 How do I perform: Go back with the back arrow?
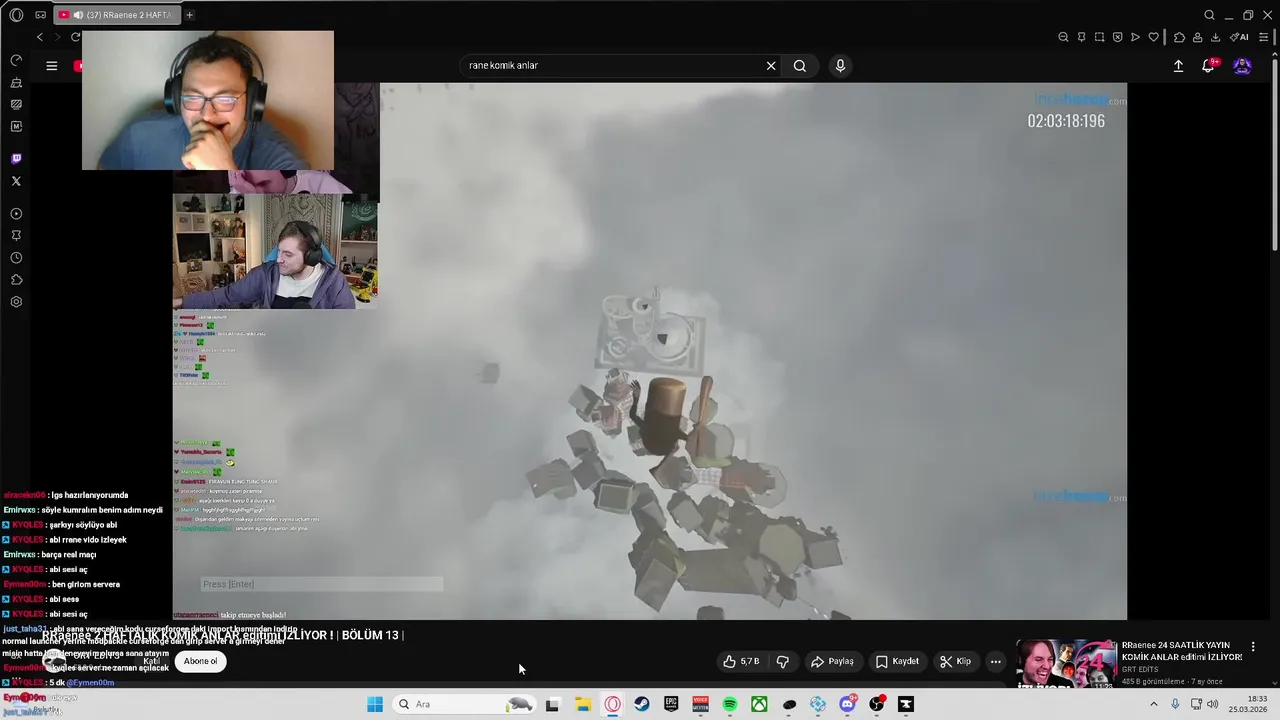(40, 37)
